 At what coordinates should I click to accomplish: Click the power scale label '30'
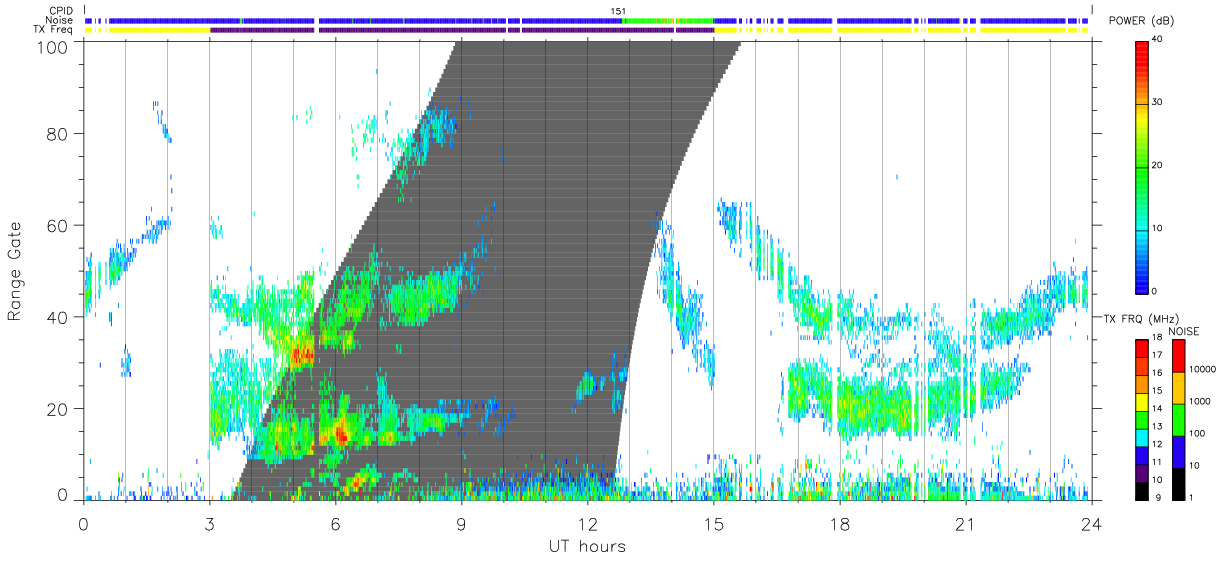click(x=1158, y=103)
